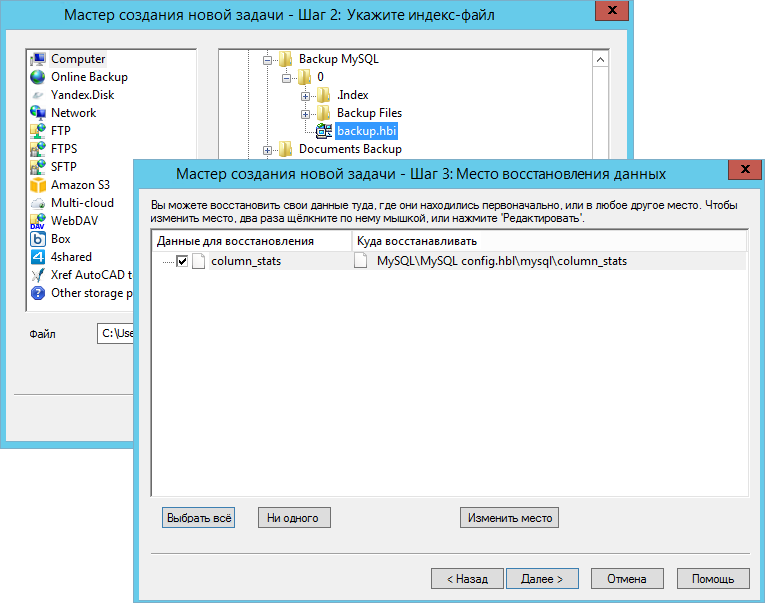Screen dimensions: 765x603
Task: Click the 'Файл' path input field
Action: pyautogui.click(x=115, y=334)
